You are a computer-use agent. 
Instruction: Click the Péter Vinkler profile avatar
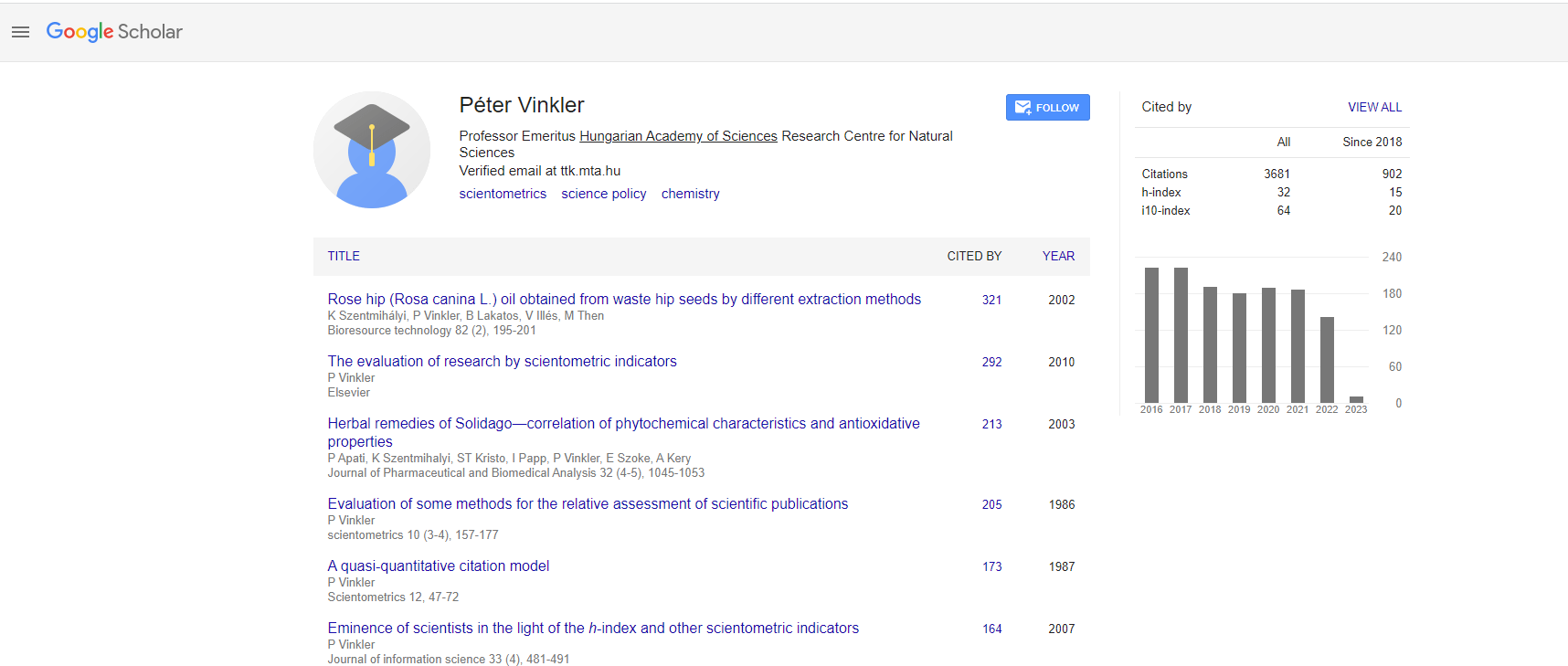pos(372,150)
